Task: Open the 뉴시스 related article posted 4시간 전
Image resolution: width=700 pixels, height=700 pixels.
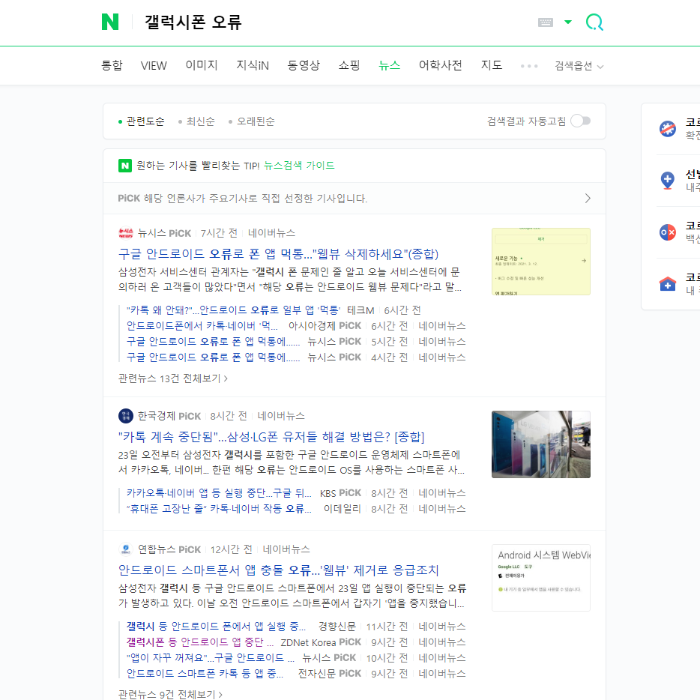Action: coord(213,357)
